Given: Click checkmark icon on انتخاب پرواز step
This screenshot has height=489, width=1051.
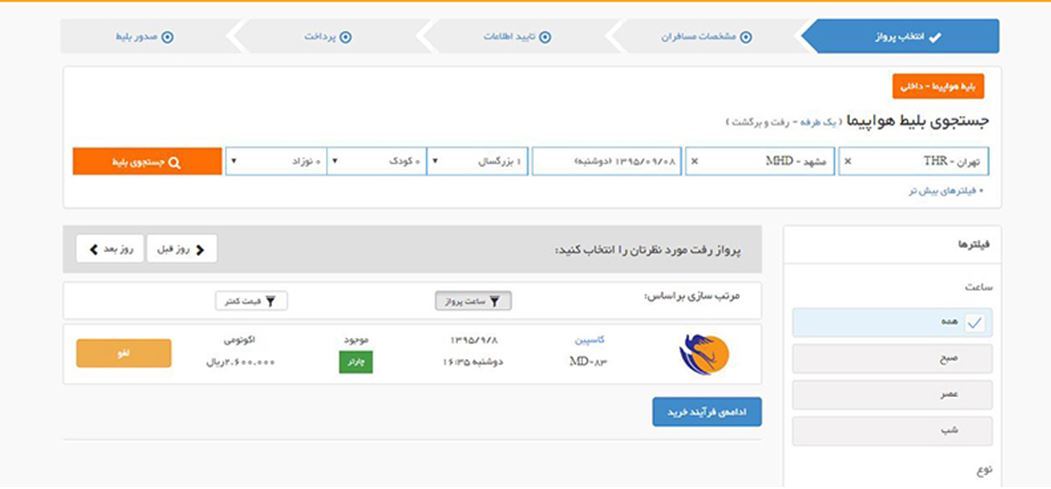Looking at the screenshot, I should pos(935,38).
